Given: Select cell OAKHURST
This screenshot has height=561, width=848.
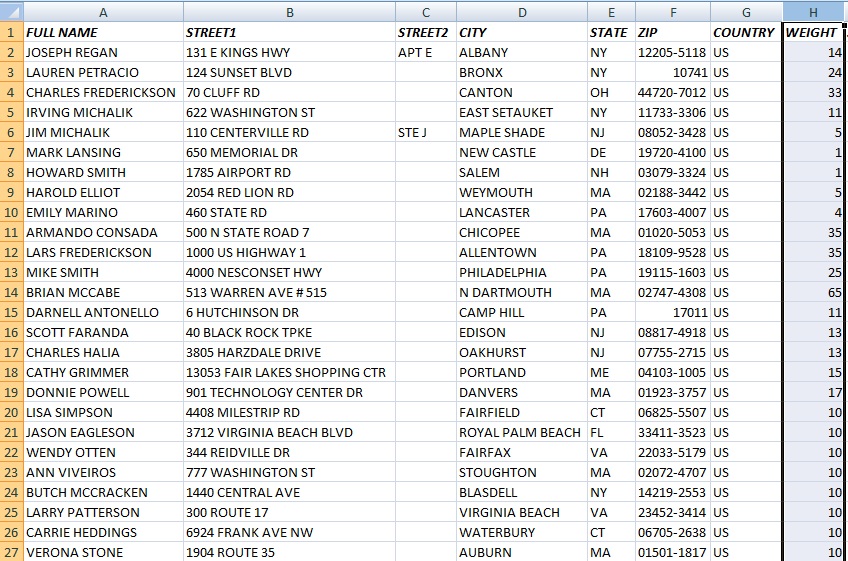Looking at the screenshot, I should 522,353.
